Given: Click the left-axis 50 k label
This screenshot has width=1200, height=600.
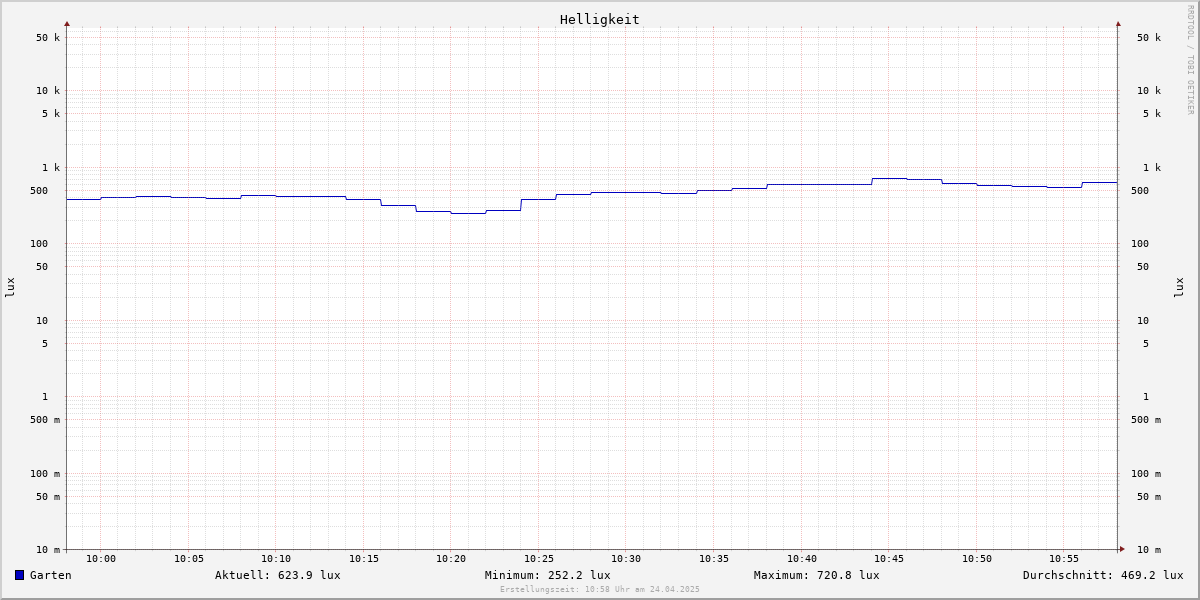Looking at the screenshot, I should point(48,38).
